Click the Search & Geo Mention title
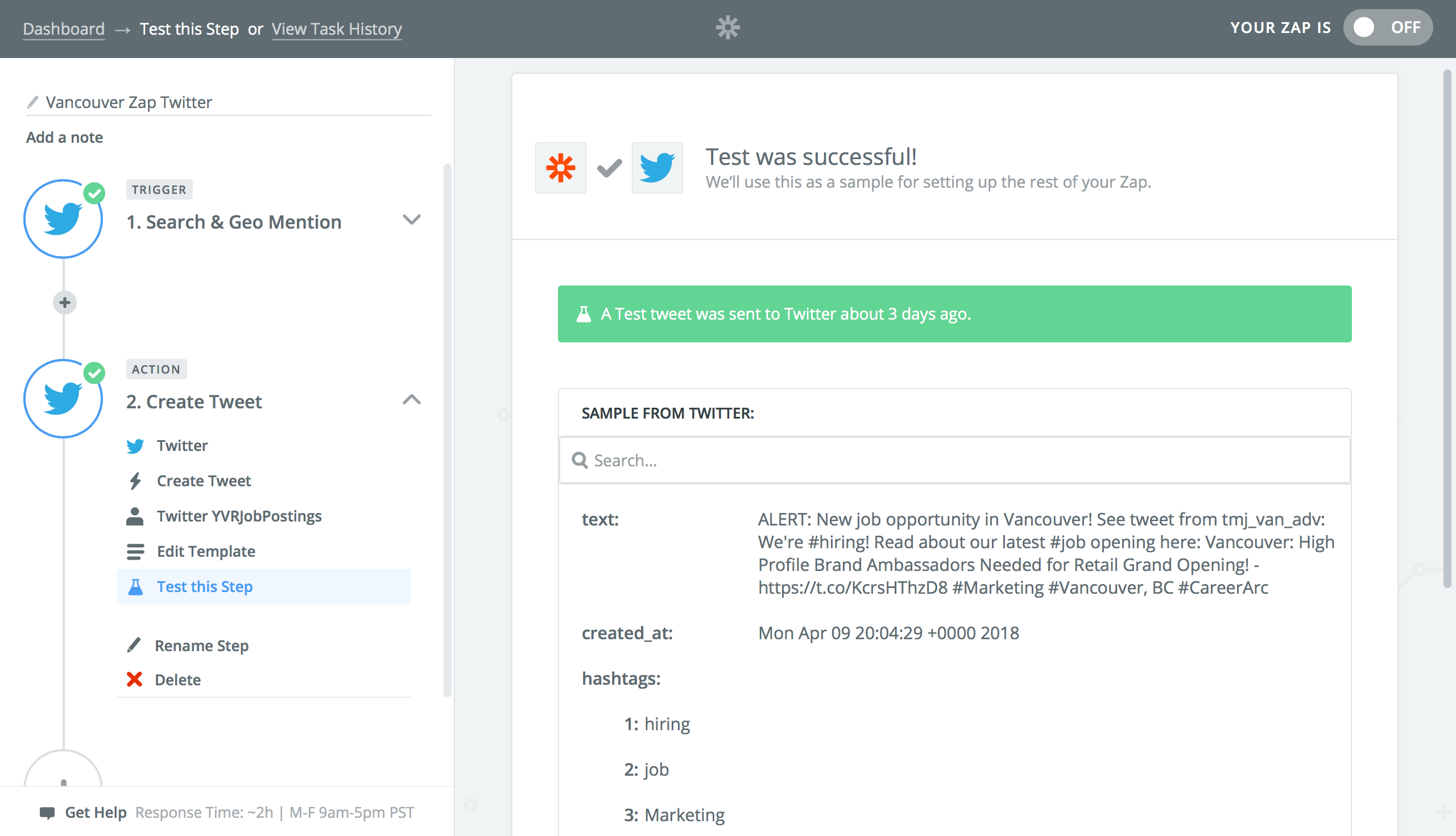 (234, 222)
